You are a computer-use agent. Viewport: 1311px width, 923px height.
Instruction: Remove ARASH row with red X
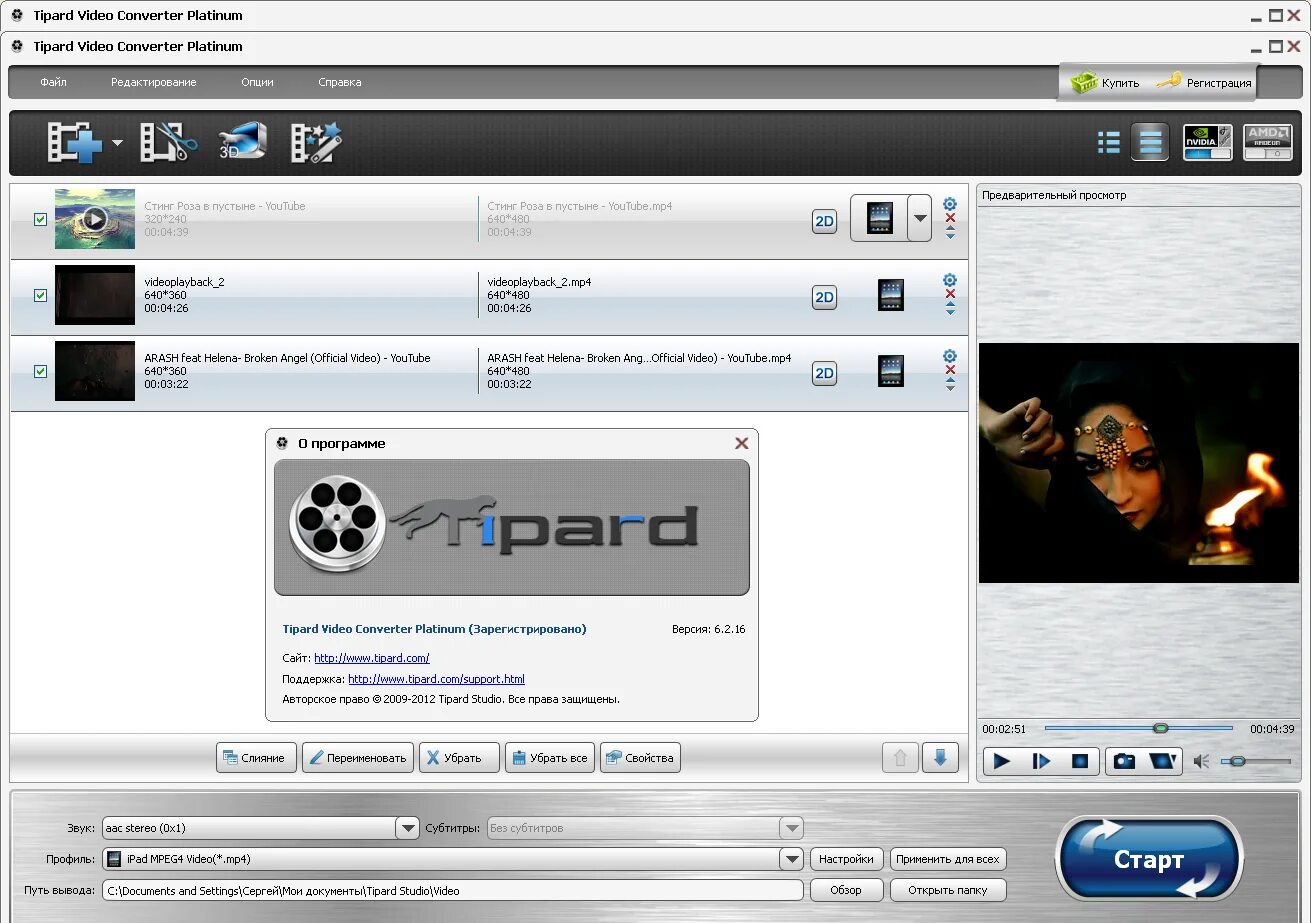[950, 370]
